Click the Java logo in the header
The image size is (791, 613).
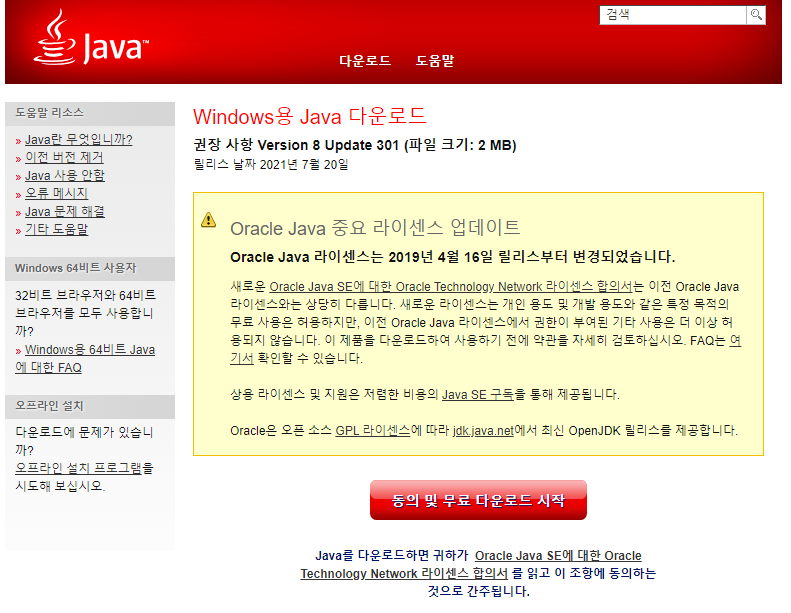(x=91, y=38)
